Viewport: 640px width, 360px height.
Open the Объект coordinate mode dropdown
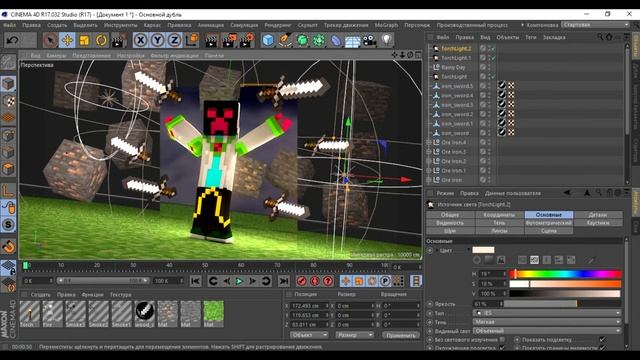[309, 335]
